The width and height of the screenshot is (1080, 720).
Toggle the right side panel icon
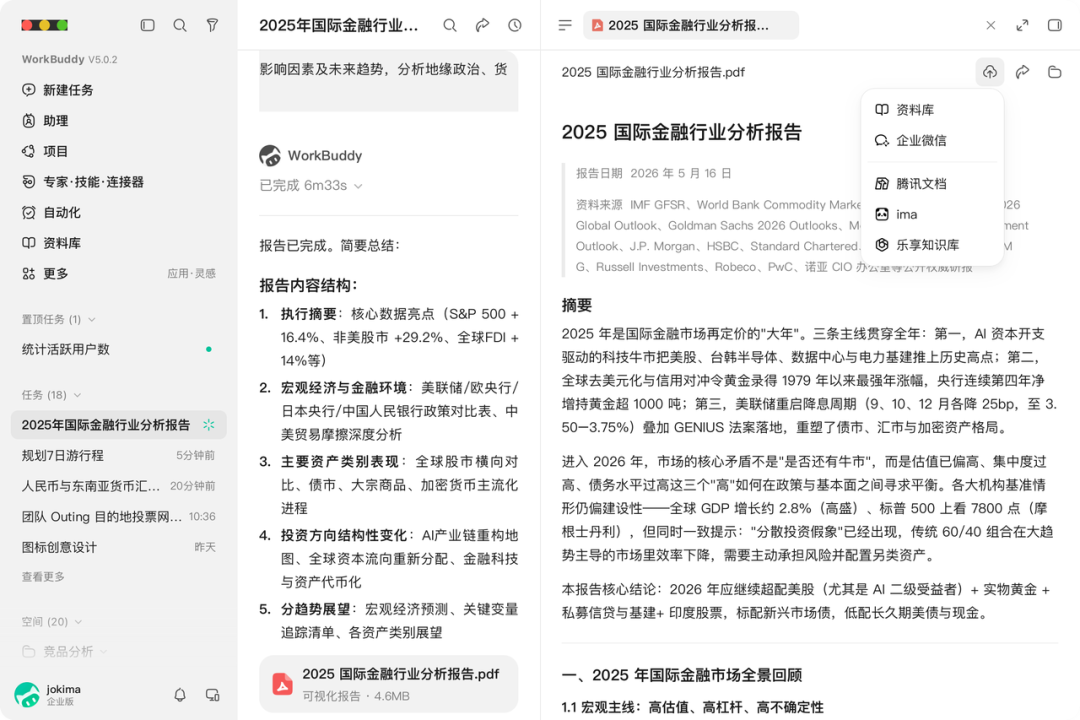[1055, 25]
